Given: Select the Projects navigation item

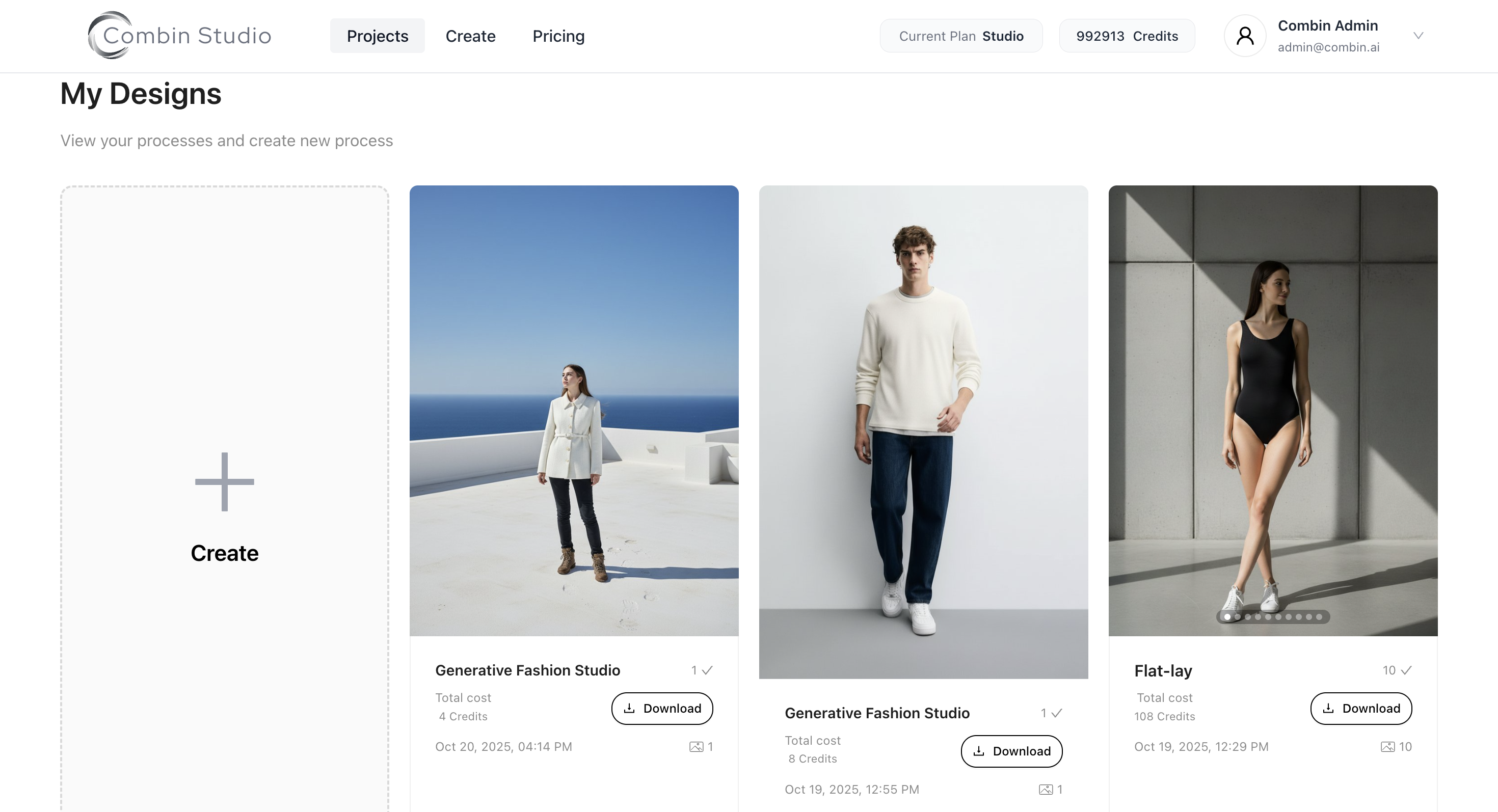Looking at the screenshot, I should click(377, 36).
